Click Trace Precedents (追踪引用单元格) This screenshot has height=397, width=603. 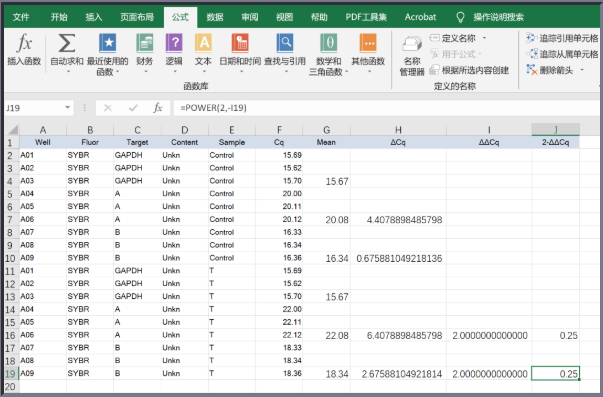click(562, 38)
